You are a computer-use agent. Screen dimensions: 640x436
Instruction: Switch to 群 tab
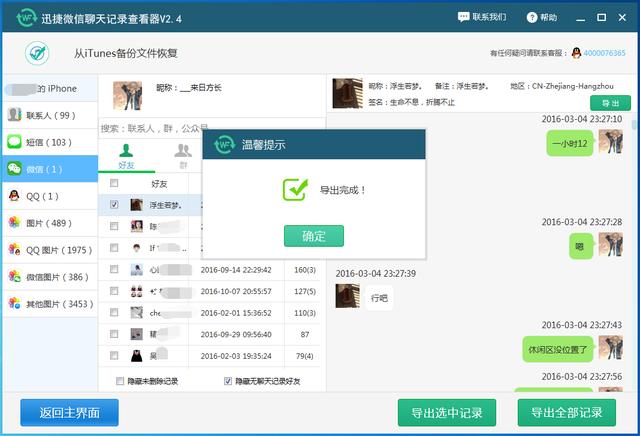(x=183, y=157)
